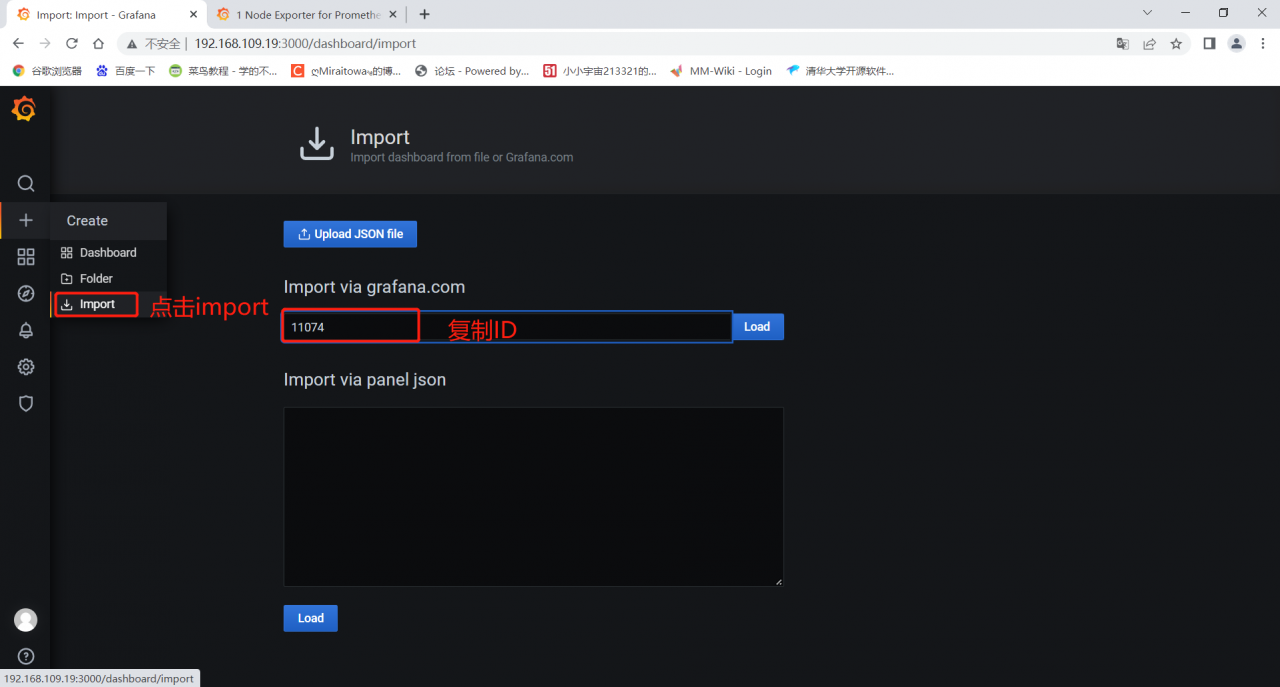This screenshot has width=1280, height=687.
Task: Open the Alerting bell icon
Action: [26, 331]
